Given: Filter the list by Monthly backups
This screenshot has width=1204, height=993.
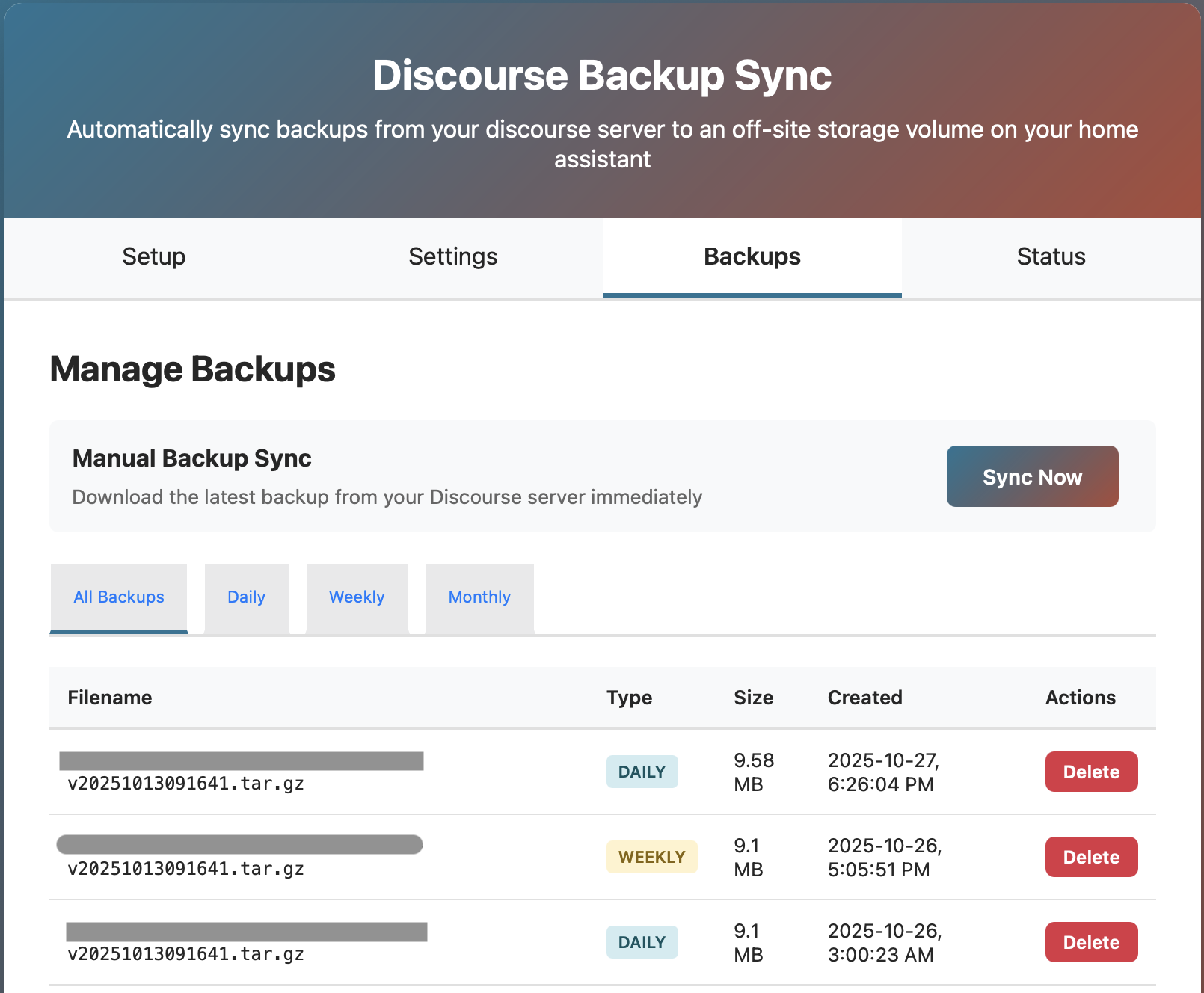Looking at the screenshot, I should tap(479, 597).
